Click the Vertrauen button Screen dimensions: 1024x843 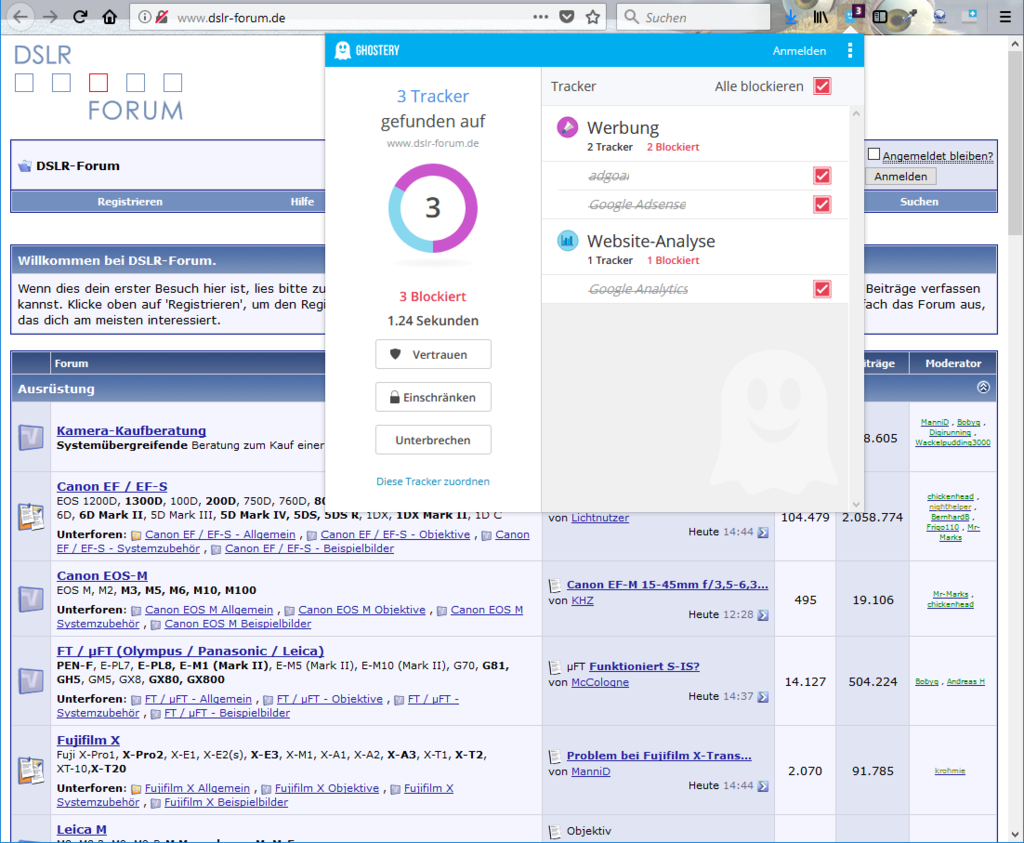(x=433, y=355)
